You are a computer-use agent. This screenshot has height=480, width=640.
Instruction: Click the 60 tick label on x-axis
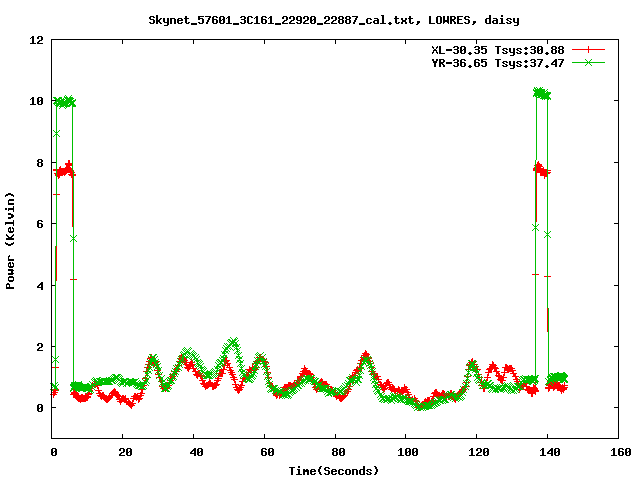264,452
